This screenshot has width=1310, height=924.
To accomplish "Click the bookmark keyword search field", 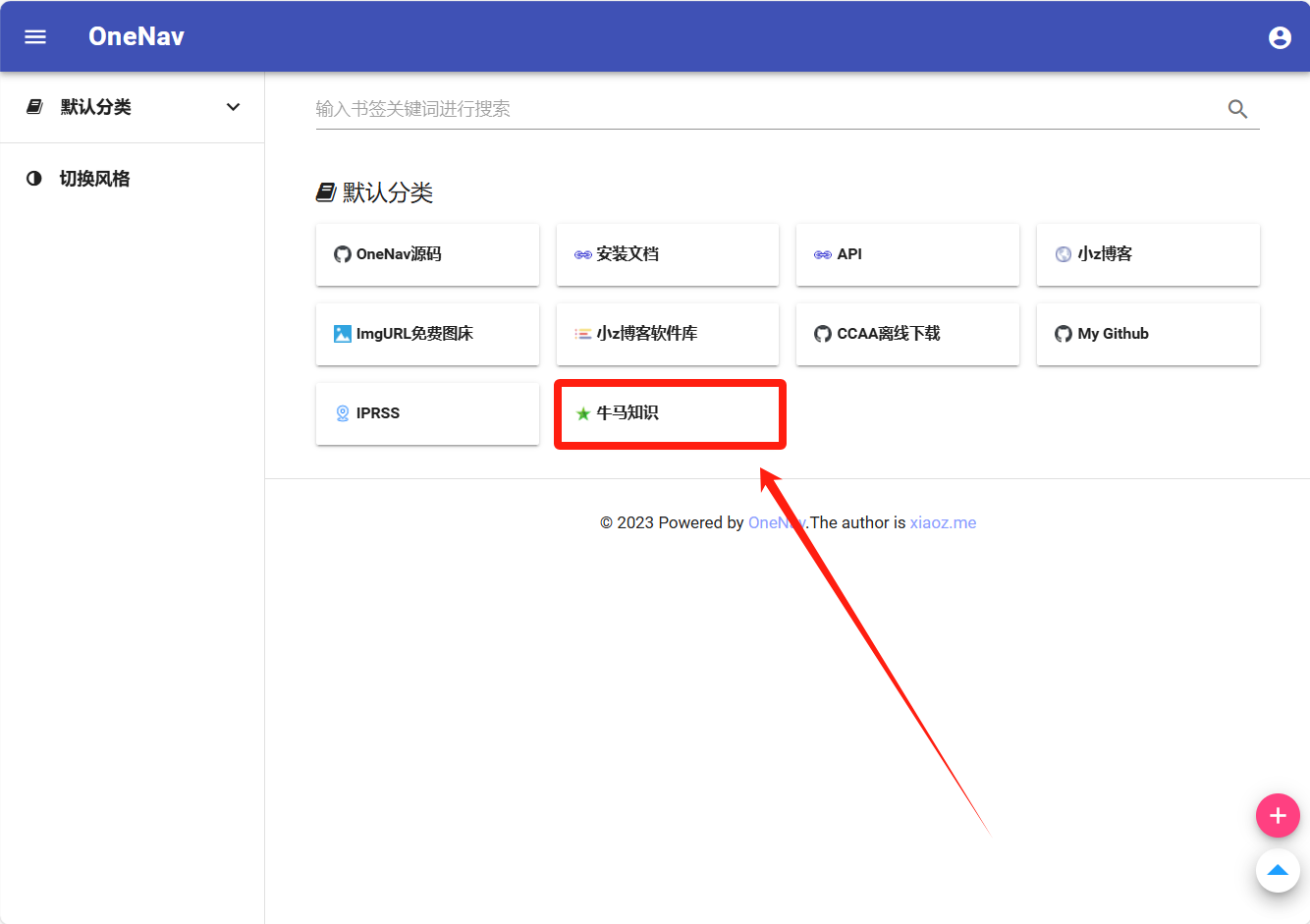I will [x=766, y=109].
